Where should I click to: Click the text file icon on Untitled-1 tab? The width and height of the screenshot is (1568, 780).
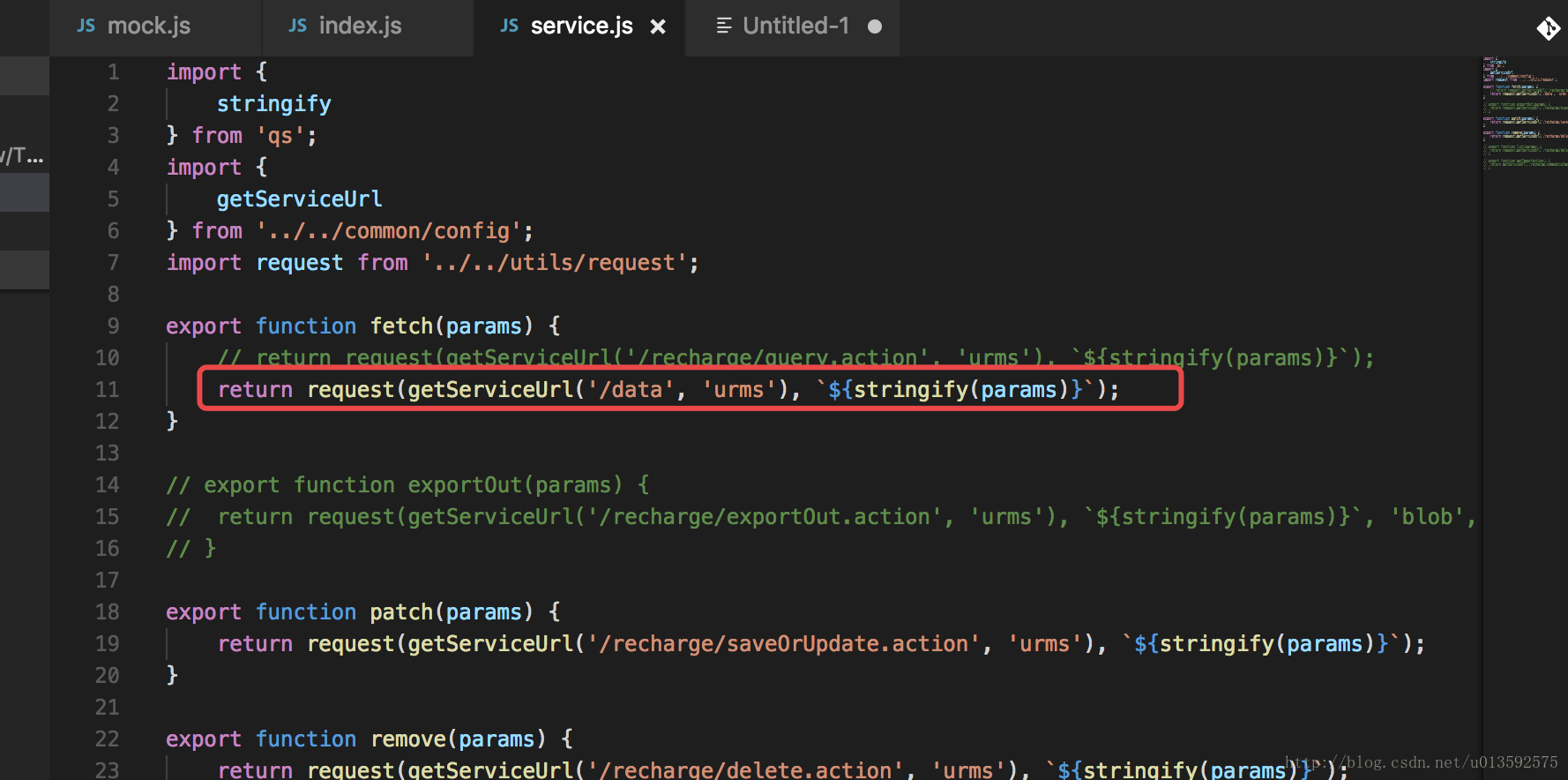pyautogui.click(x=724, y=26)
